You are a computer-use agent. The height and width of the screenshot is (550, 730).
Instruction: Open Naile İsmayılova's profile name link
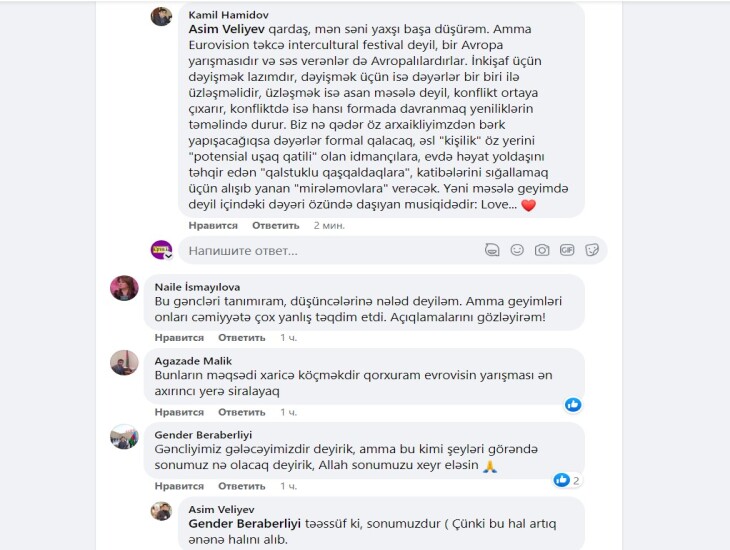(197, 287)
